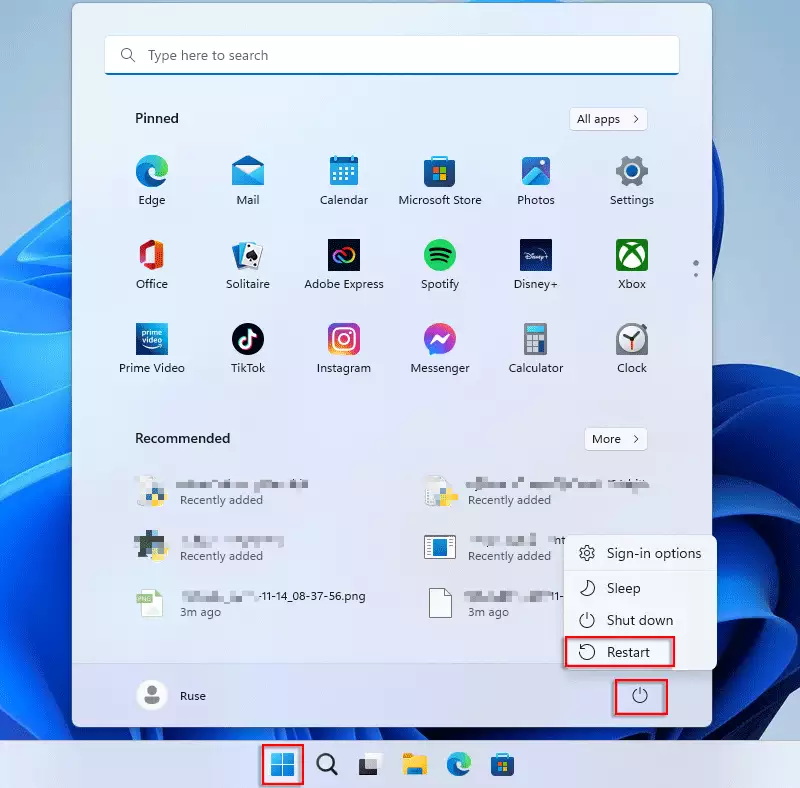
Task: Launch the TikTok app icon
Action: coord(248,340)
